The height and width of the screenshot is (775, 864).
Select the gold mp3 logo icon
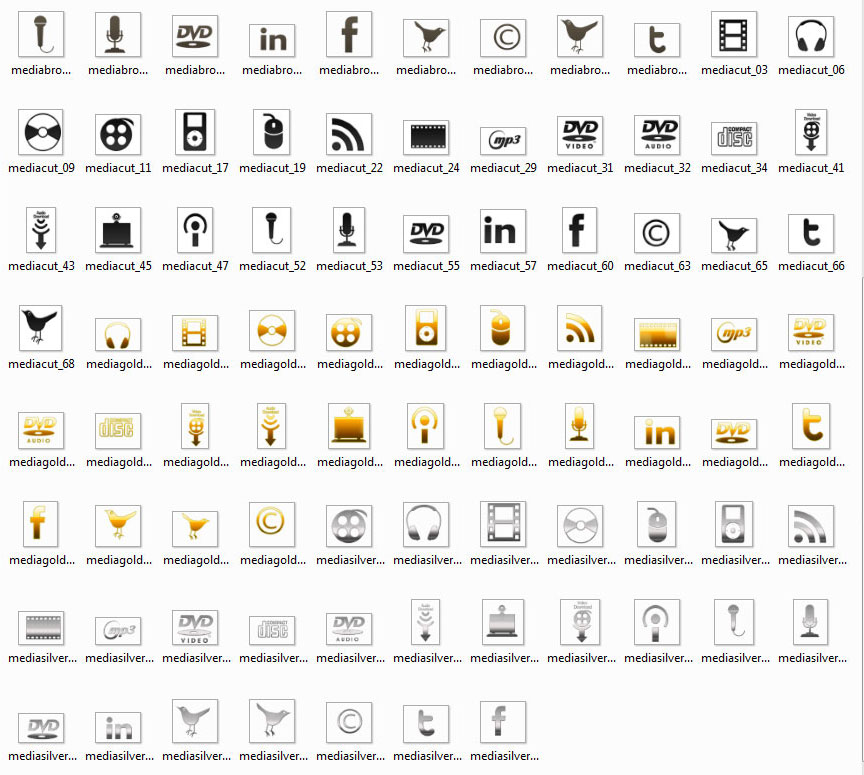coord(734,335)
